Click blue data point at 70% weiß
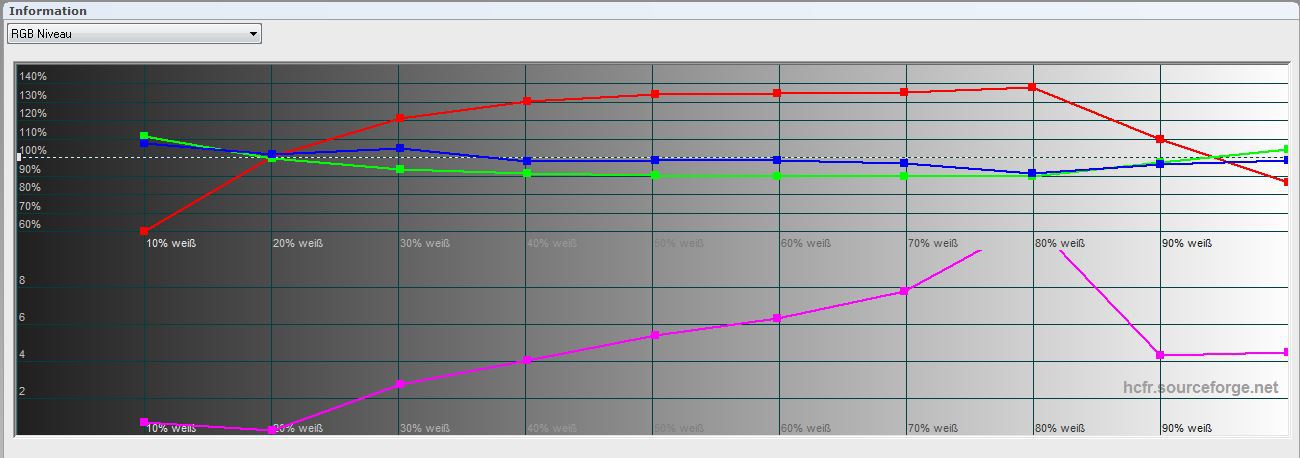The height and width of the screenshot is (458, 1300). click(904, 163)
